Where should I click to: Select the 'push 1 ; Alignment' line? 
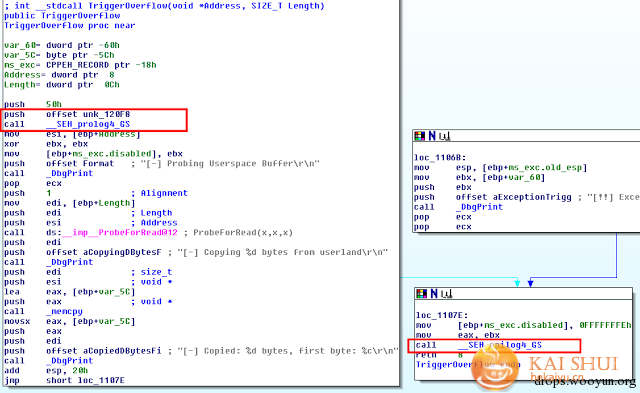[96, 193]
